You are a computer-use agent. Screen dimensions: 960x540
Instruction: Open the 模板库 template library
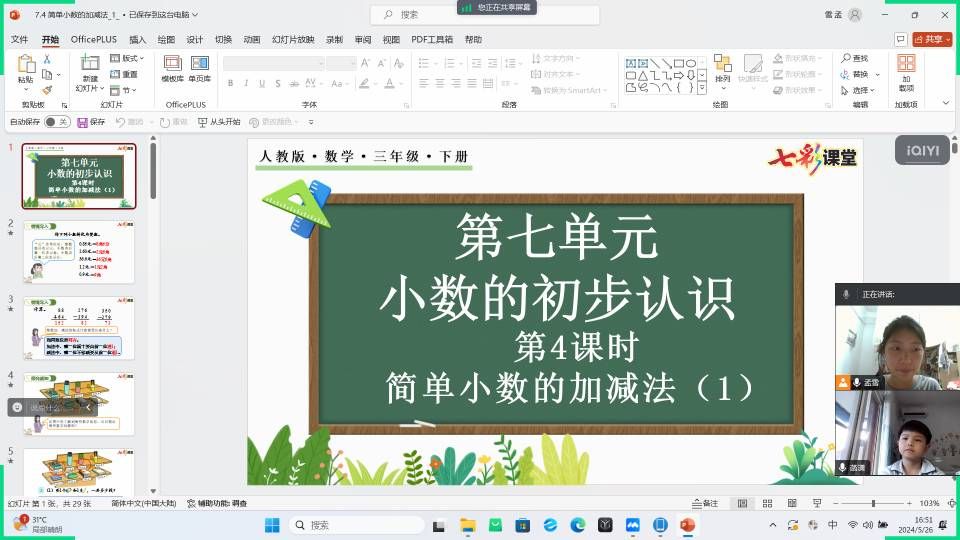pyautogui.click(x=172, y=68)
